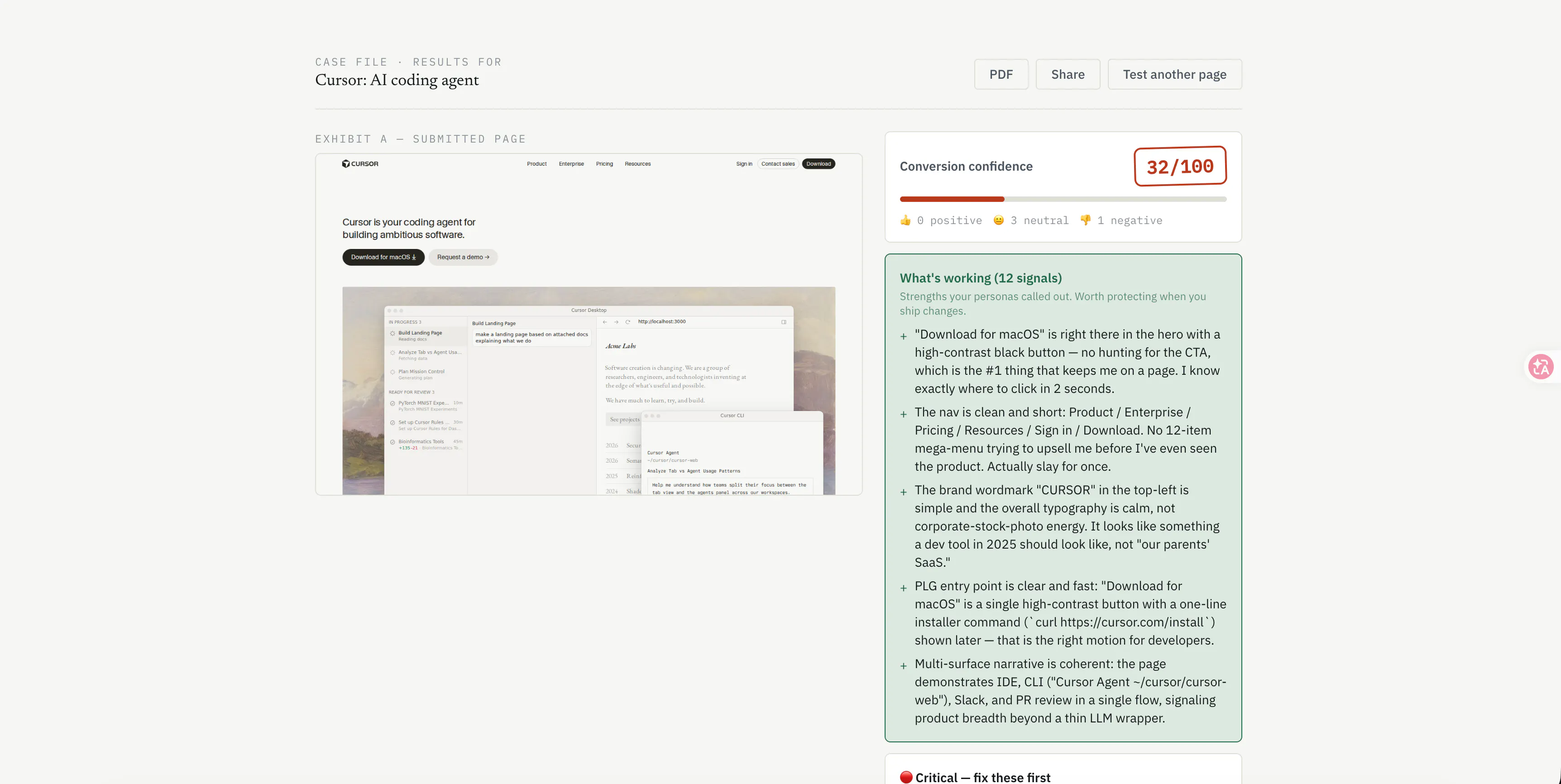
Task: Click the "Conversion confidence" label
Action: [966, 167]
